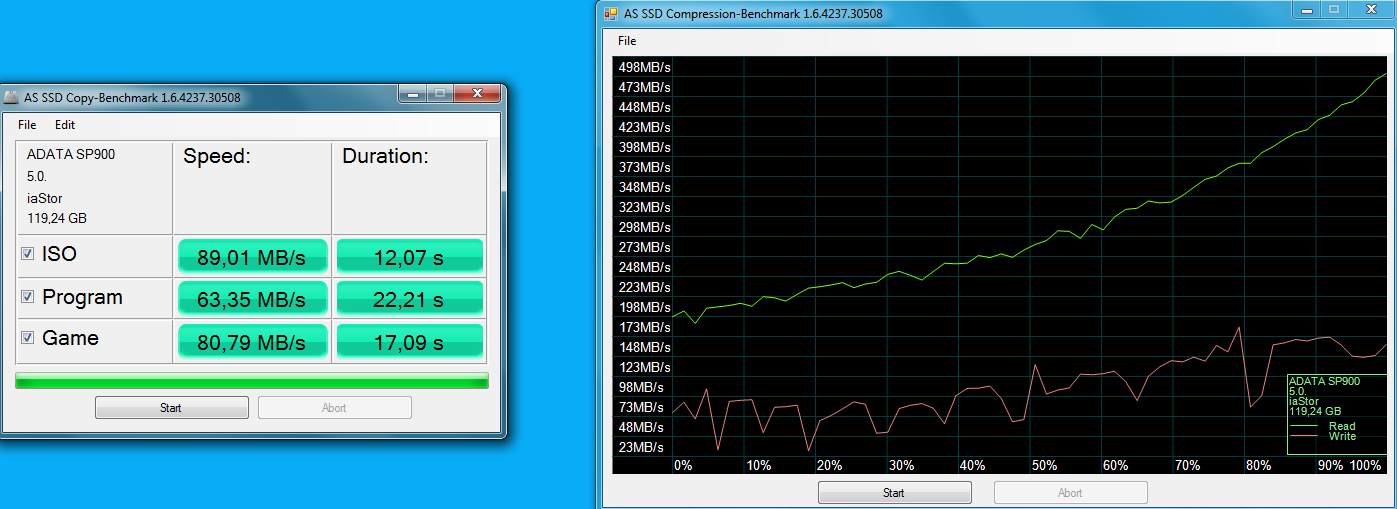Click the Read legend entry in graph

pos(1342,426)
